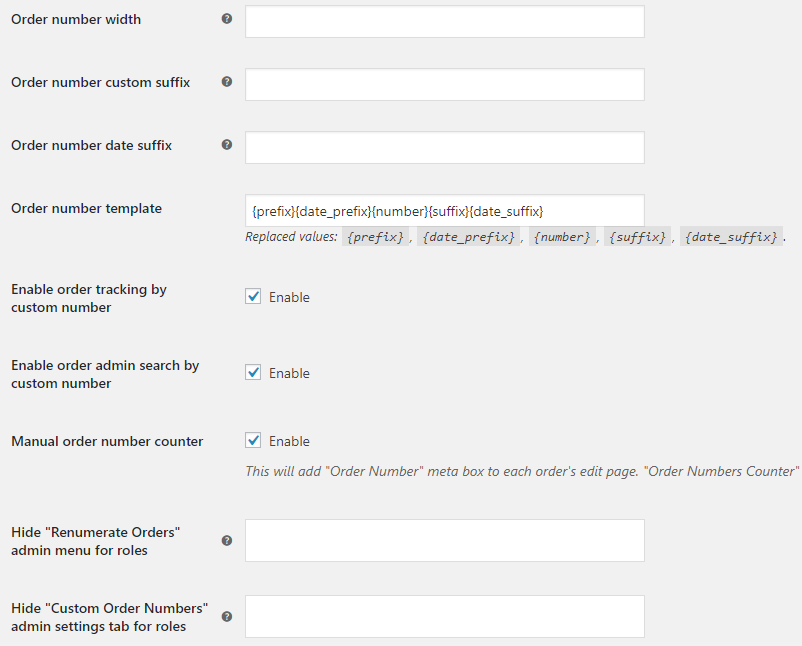The image size is (802, 646).
Task: Click the {suffix} replaced value code tag
Action: click(x=637, y=237)
